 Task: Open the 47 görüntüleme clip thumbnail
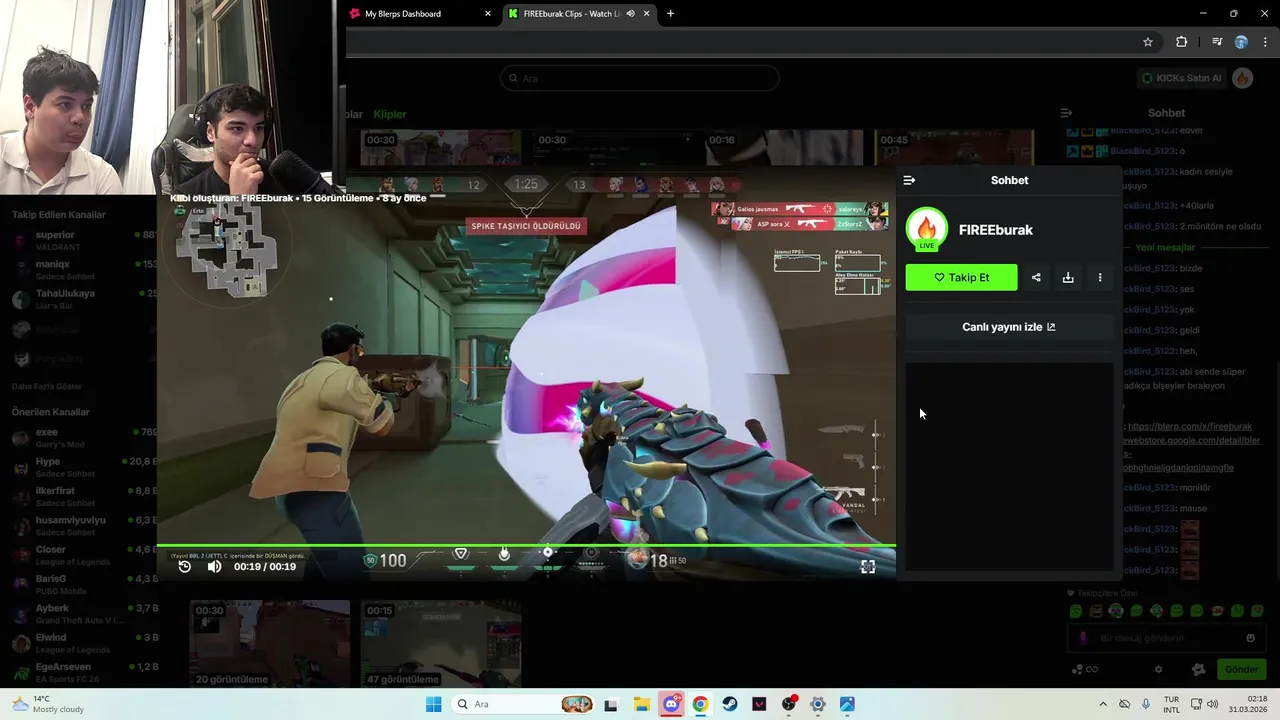[440, 643]
